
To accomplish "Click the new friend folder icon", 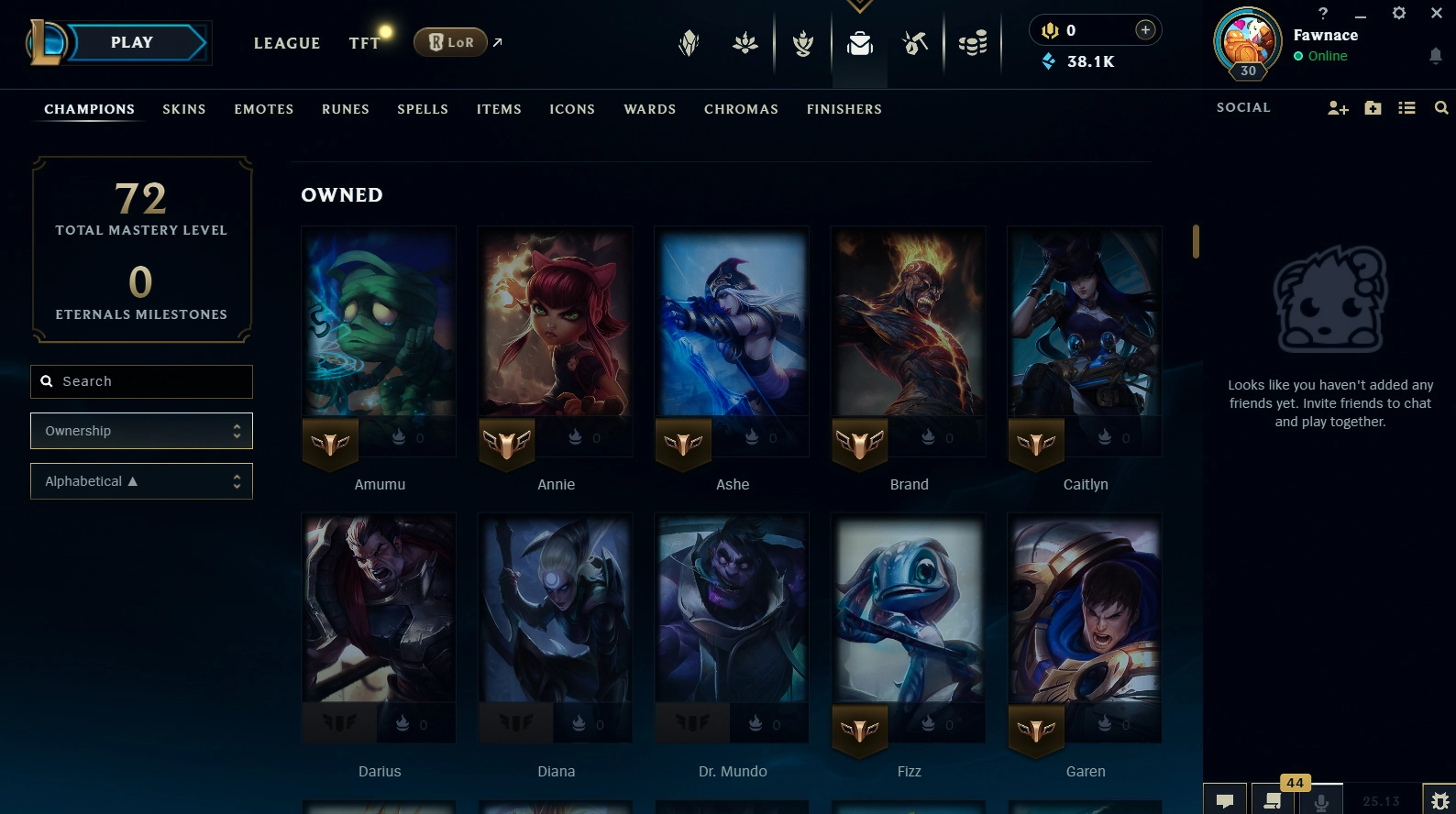I will pyautogui.click(x=1373, y=108).
